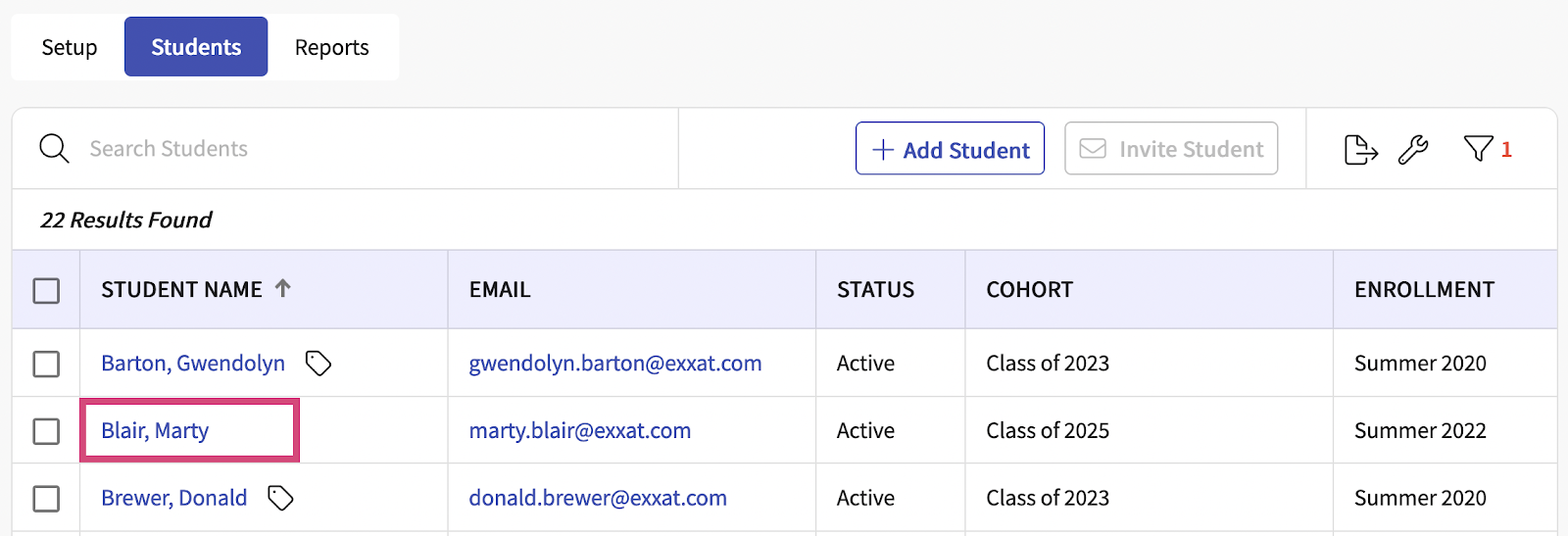Switch to the Setup tab
1568x536 pixels.
(69, 47)
